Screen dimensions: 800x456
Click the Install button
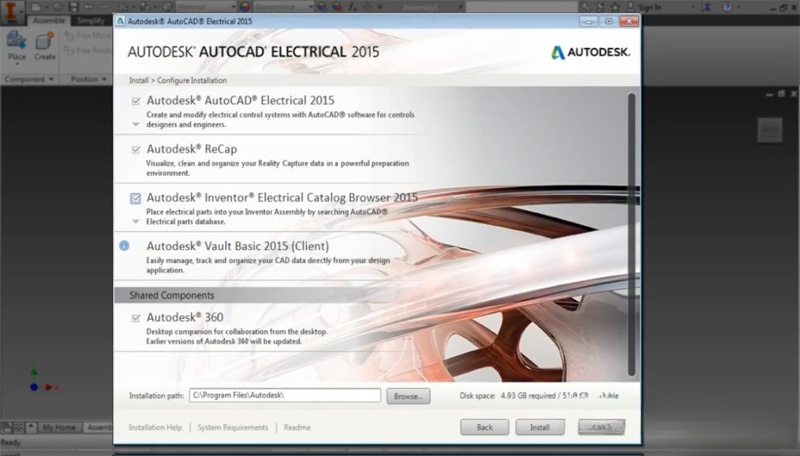(540, 427)
